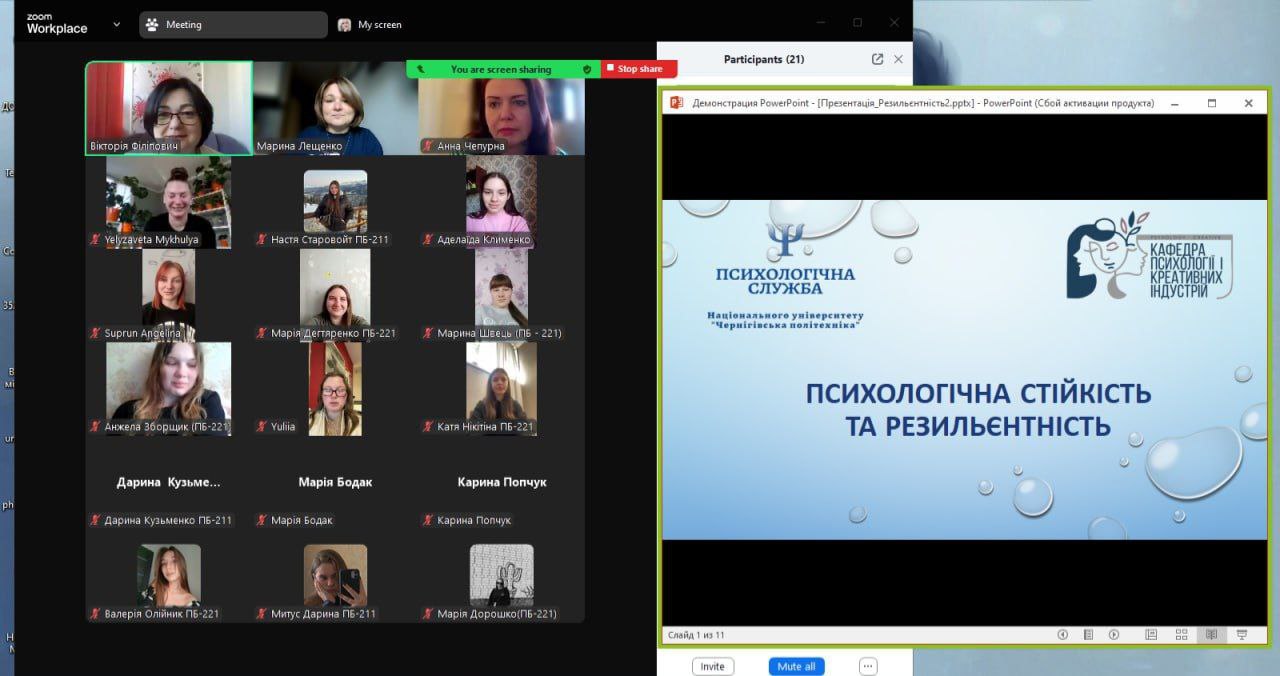Pop out the Participants panel
1280x676 pixels.
point(877,59)
